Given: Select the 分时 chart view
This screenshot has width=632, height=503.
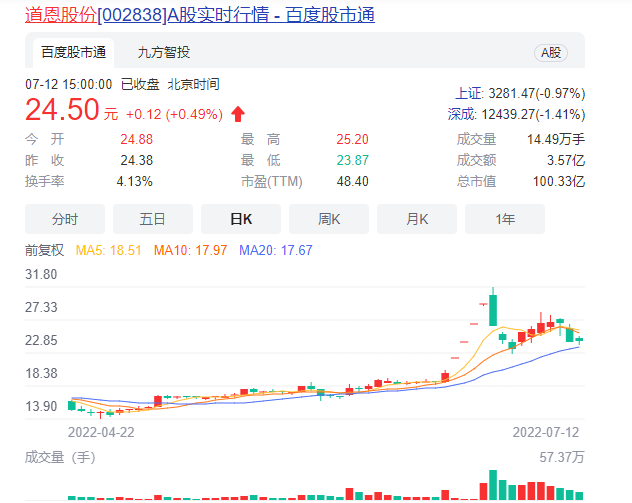Looking at the screenshot, I should click(x=65, y=219).
